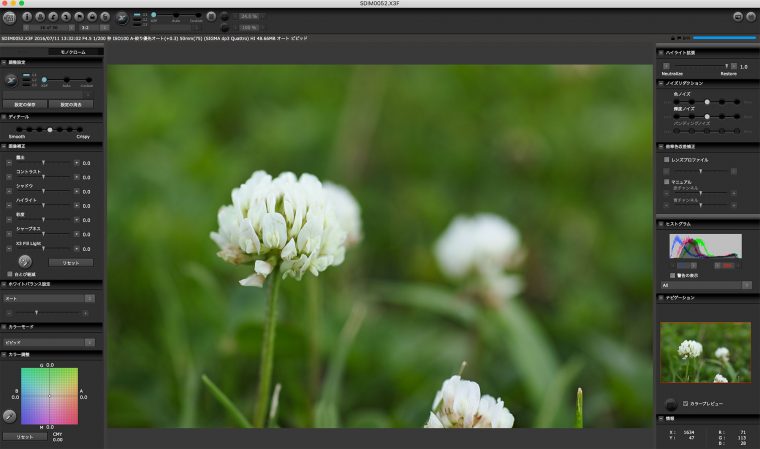Click the first top-right window layout icon
This screenshot has width=760, height=449.
coord(738,16)
